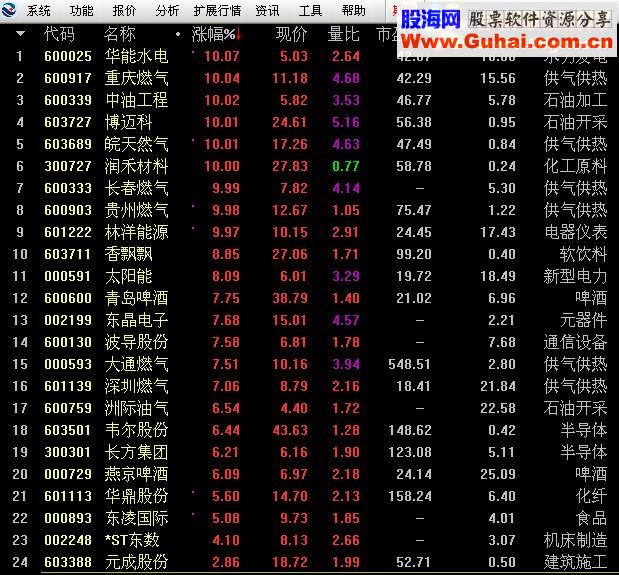This screenshot has height=575, width=619.
Task: Open the 功能 menu
Action: tap(81, 11)
